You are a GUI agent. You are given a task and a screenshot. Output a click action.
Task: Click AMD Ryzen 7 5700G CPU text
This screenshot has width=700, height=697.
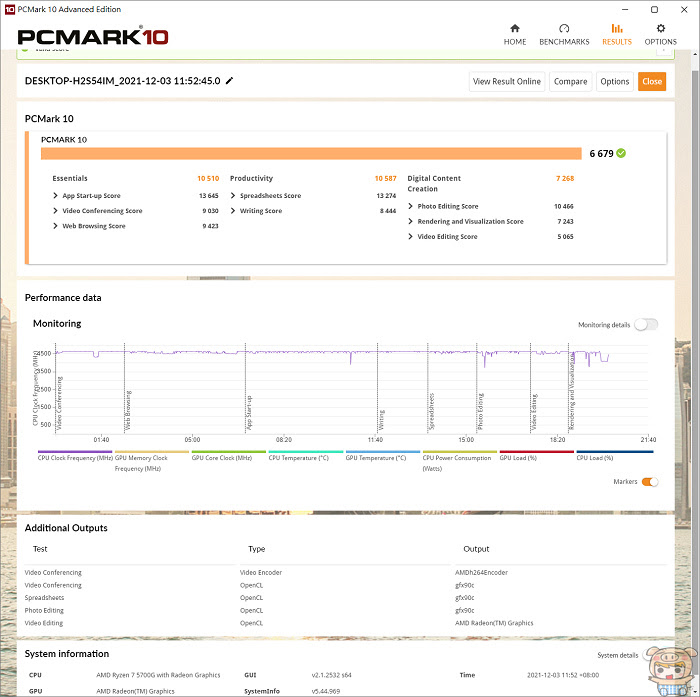coord(158,675)
